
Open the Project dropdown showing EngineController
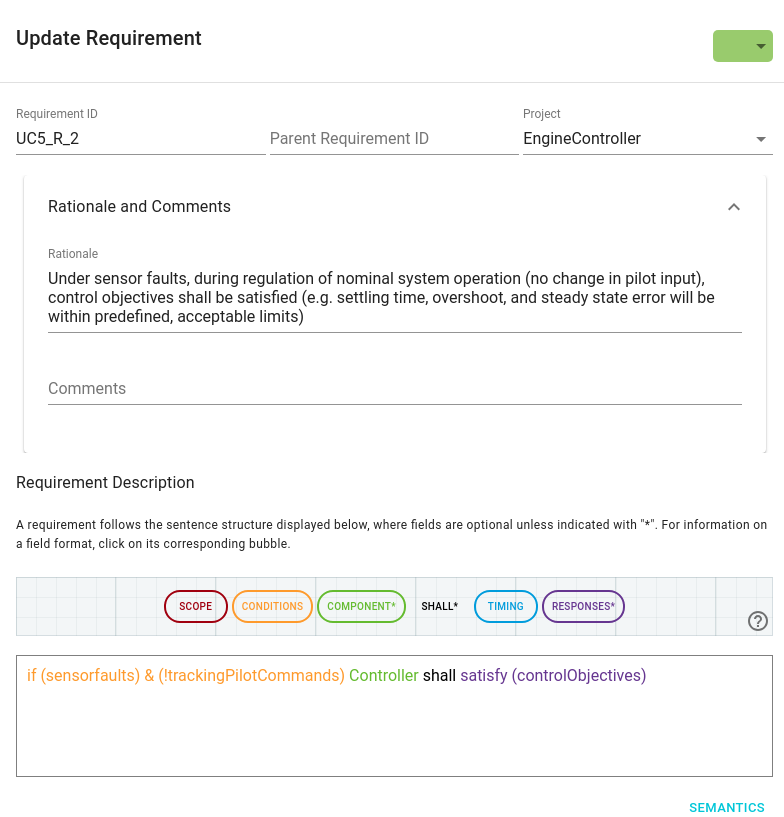pyautogui.click(x=646, y=139)
